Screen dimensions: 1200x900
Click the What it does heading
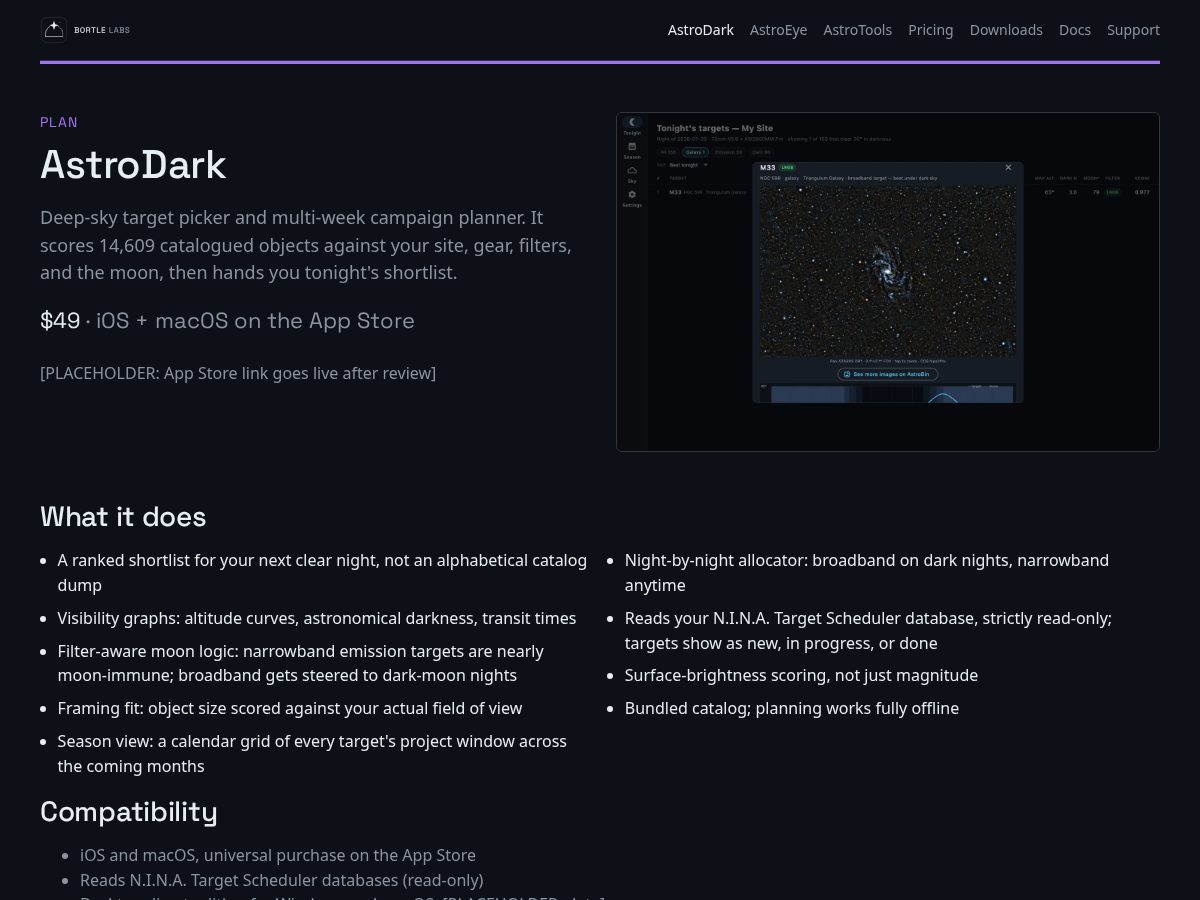point(123,517)
